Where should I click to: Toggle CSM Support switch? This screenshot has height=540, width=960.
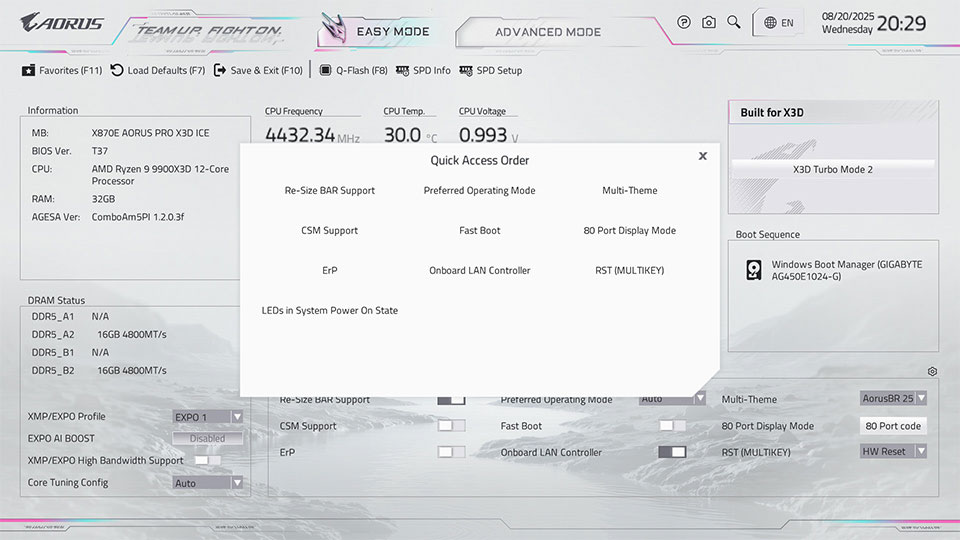tap(451, 426)
